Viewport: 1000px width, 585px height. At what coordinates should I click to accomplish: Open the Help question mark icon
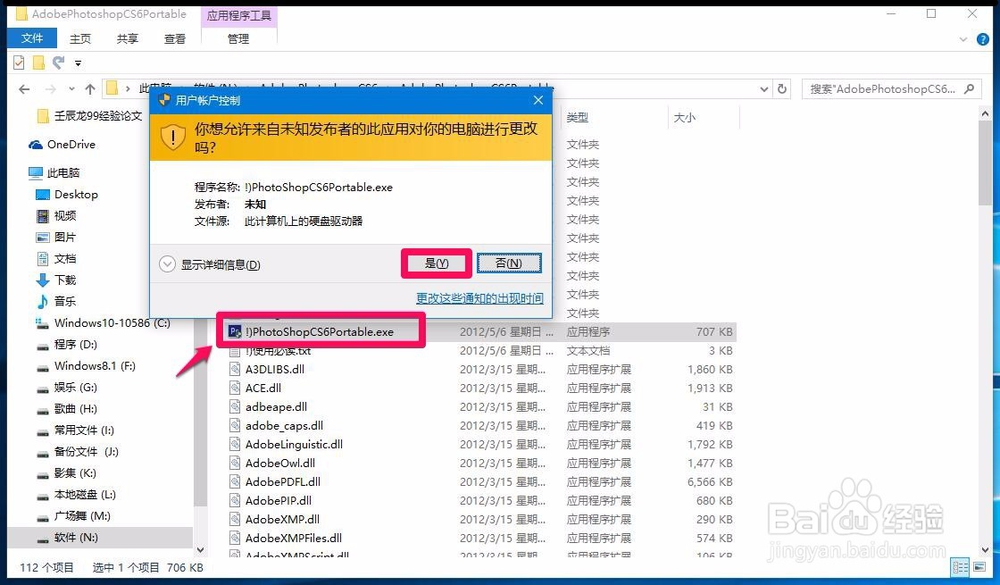click(x=983, y=40)
